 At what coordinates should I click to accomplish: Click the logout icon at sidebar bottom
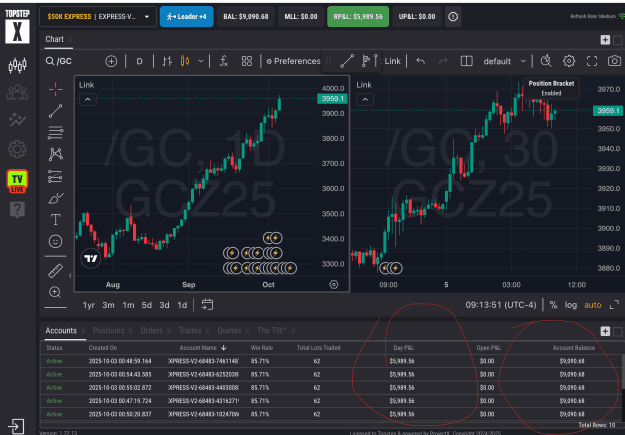pos(16,426)
